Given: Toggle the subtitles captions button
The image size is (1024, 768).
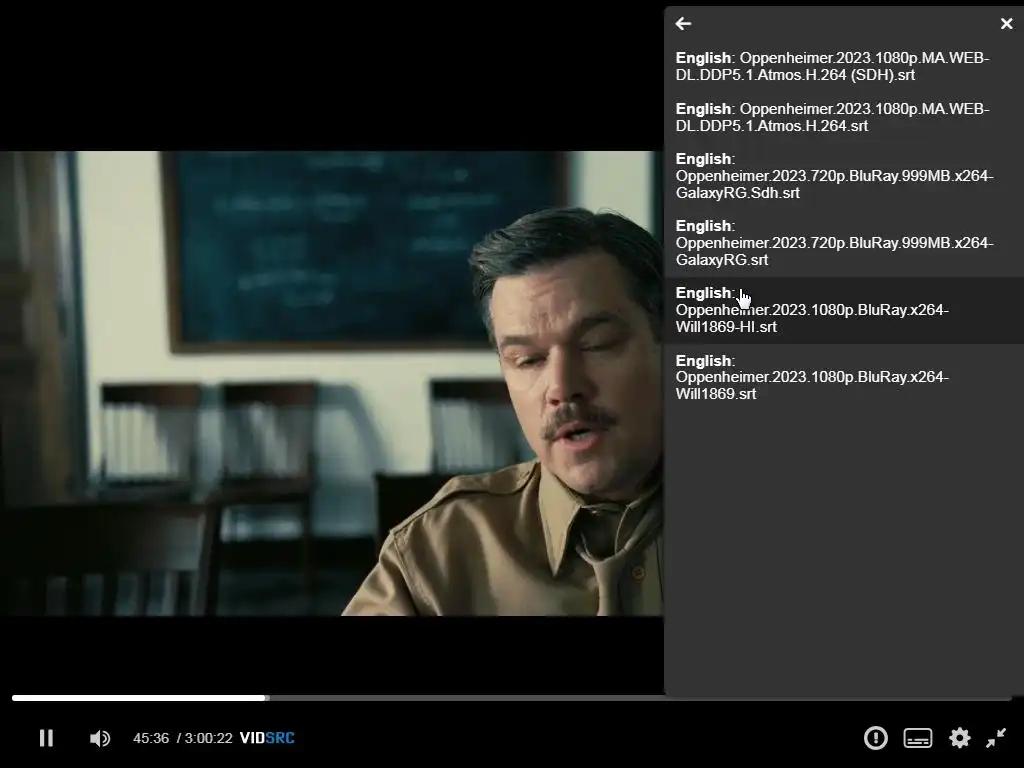Looking at the screenshot, I should tap(918, 738).
